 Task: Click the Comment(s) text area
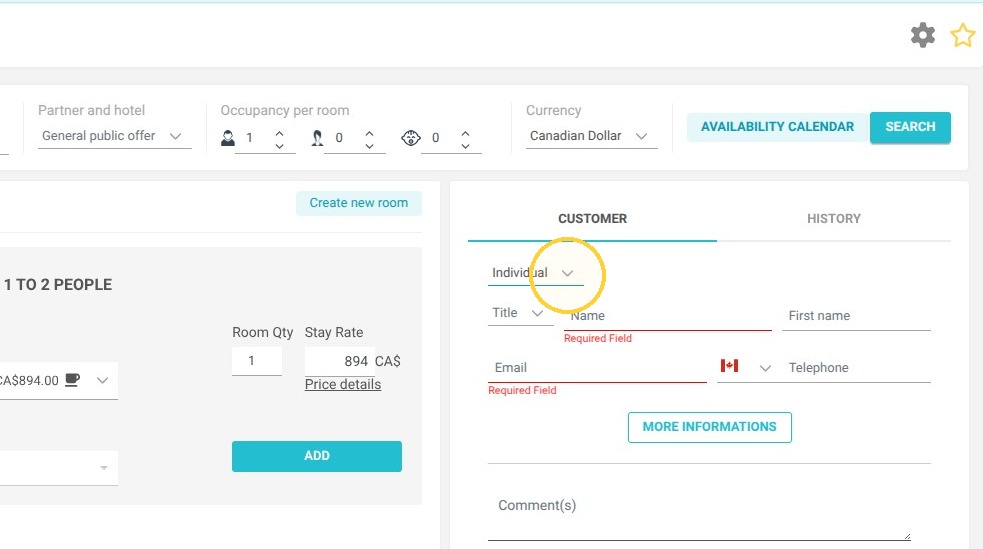click(700, 515)
